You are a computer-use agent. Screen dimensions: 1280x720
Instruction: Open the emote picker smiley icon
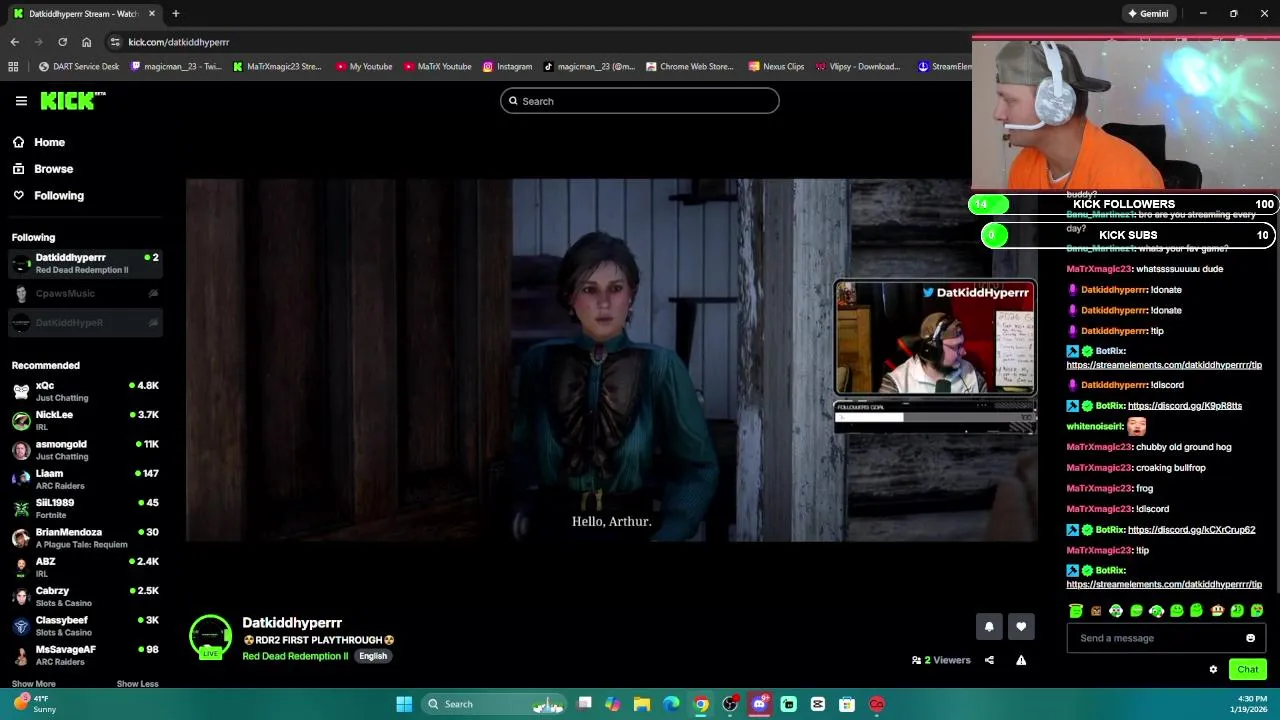click(1250, 638)
